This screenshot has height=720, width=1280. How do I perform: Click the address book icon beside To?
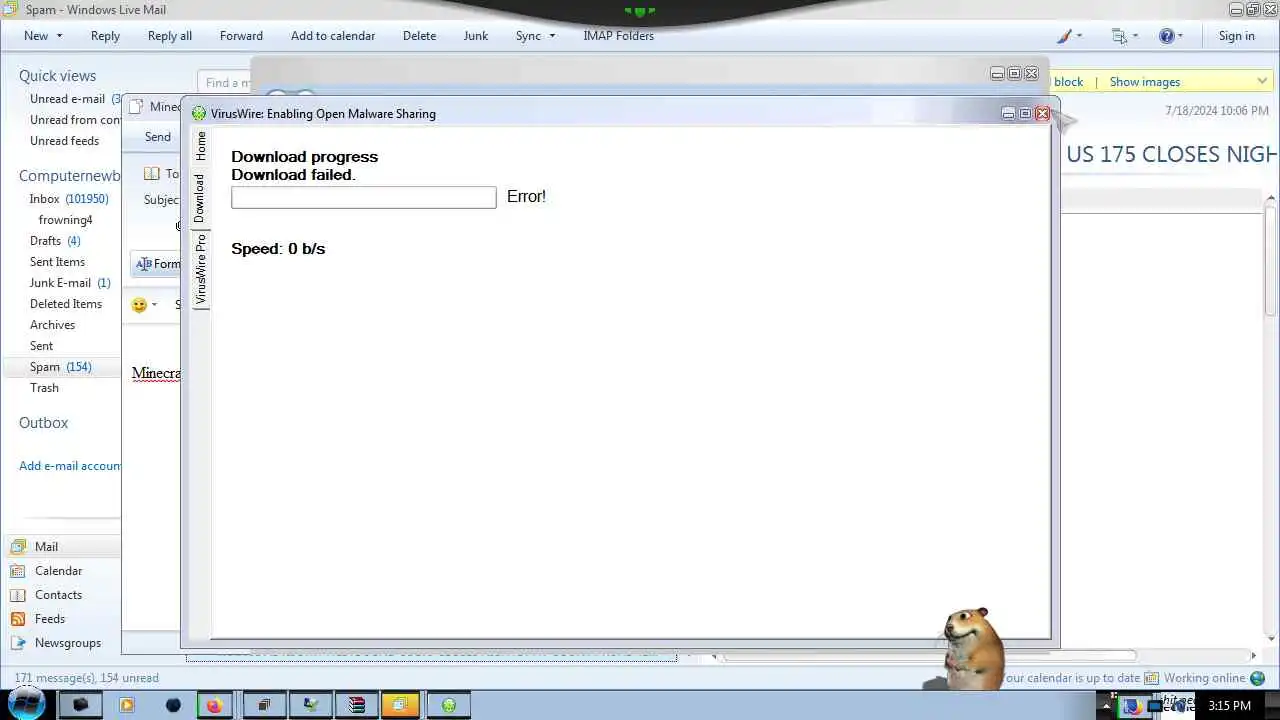151,173
